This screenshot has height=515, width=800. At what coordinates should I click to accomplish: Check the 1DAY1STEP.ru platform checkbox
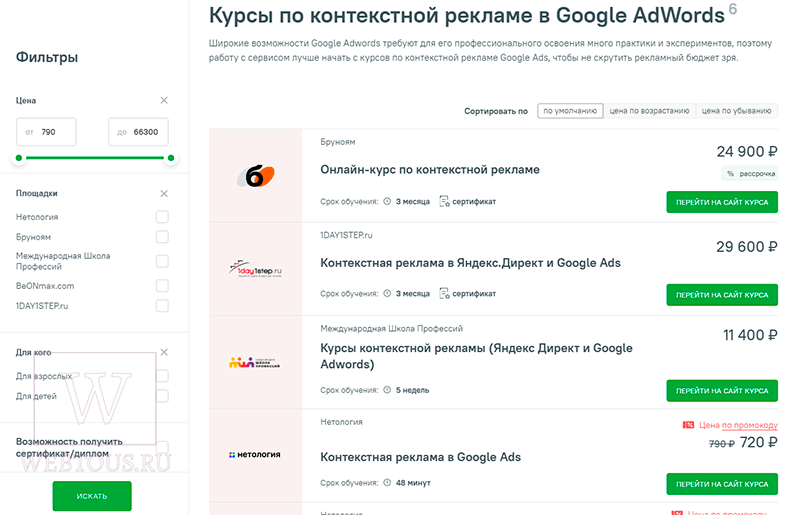162,306
